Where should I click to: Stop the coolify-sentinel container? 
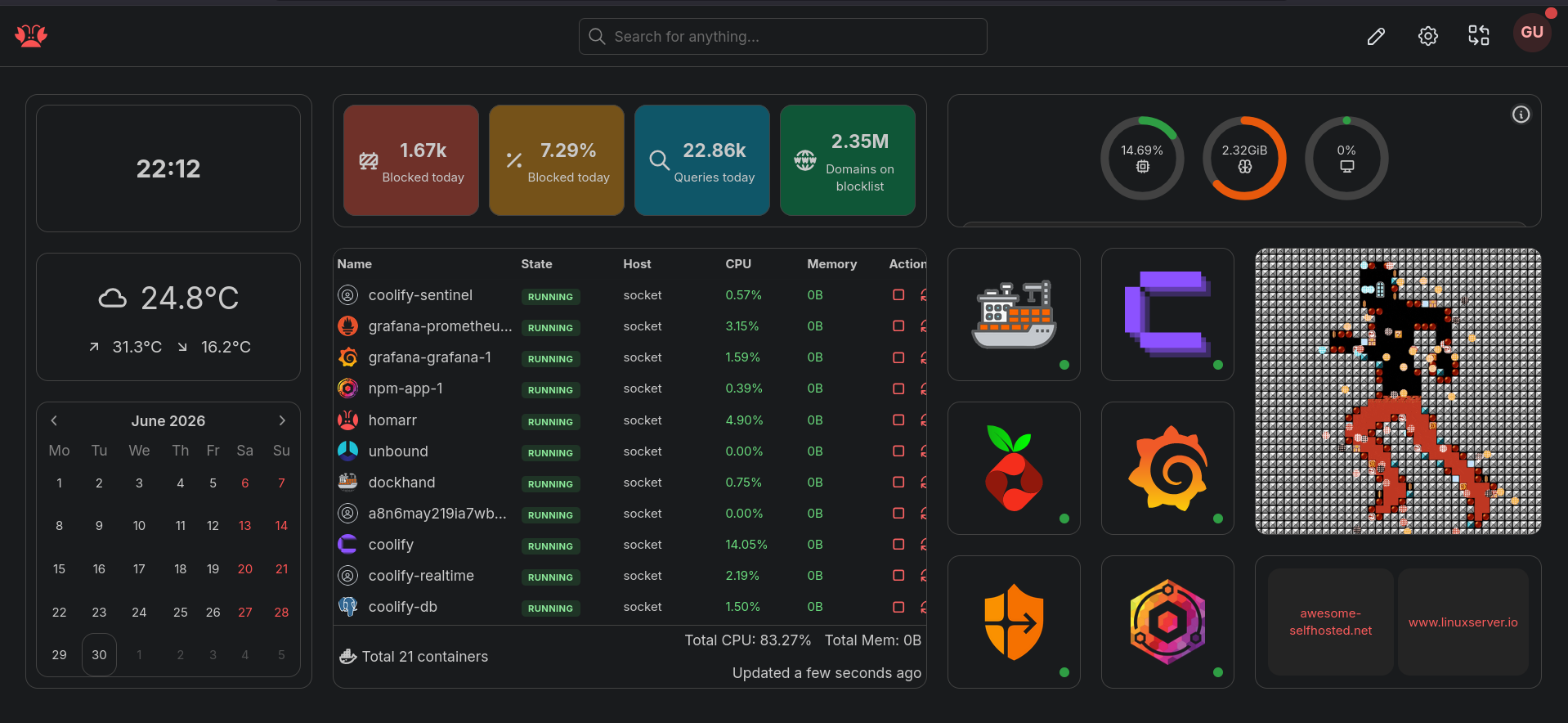[898, 294]
